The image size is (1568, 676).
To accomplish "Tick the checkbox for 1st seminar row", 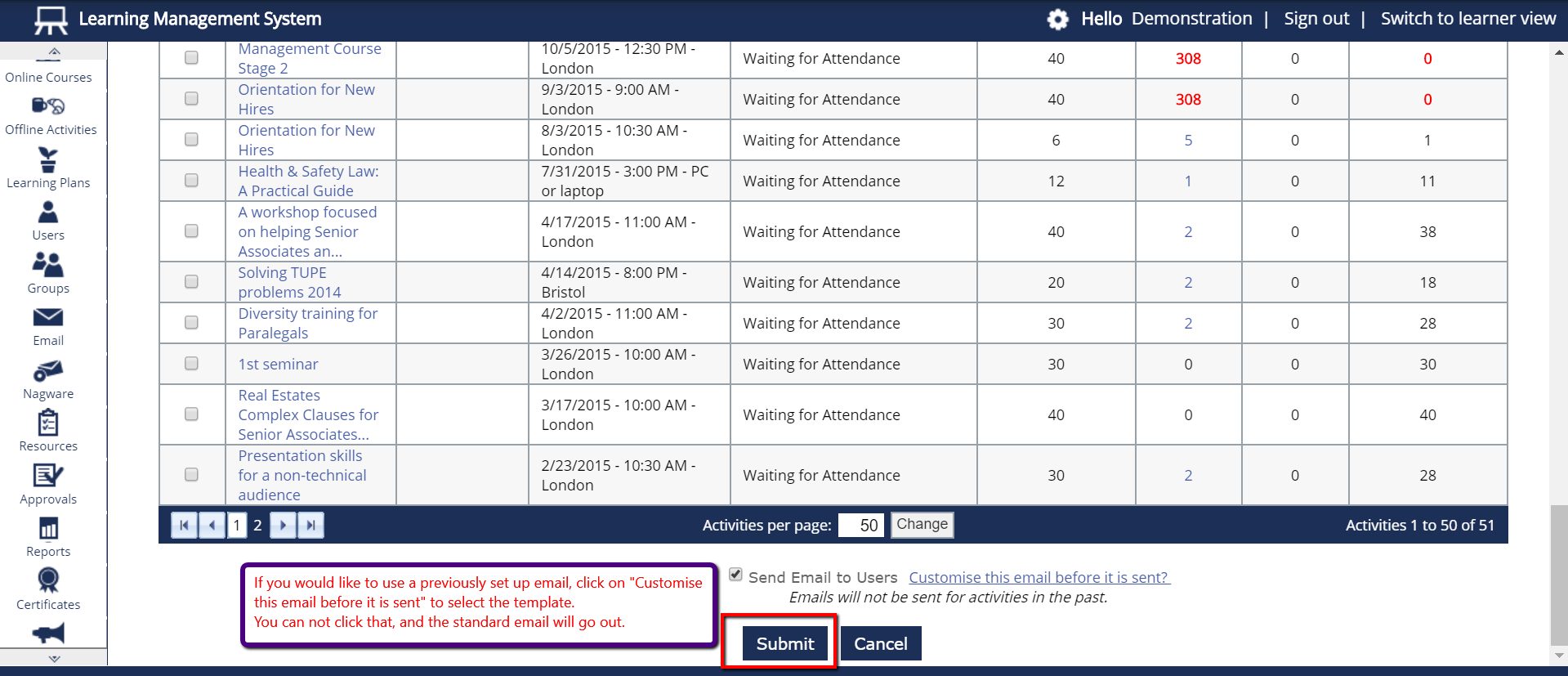I will [x=191, y=364].
